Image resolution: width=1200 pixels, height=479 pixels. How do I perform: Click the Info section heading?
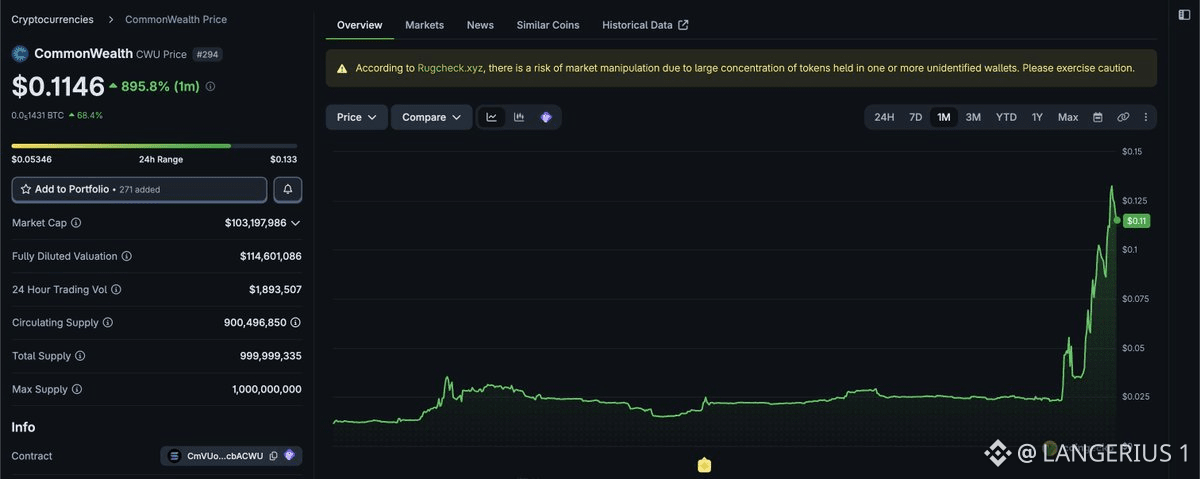click(23, 427)
